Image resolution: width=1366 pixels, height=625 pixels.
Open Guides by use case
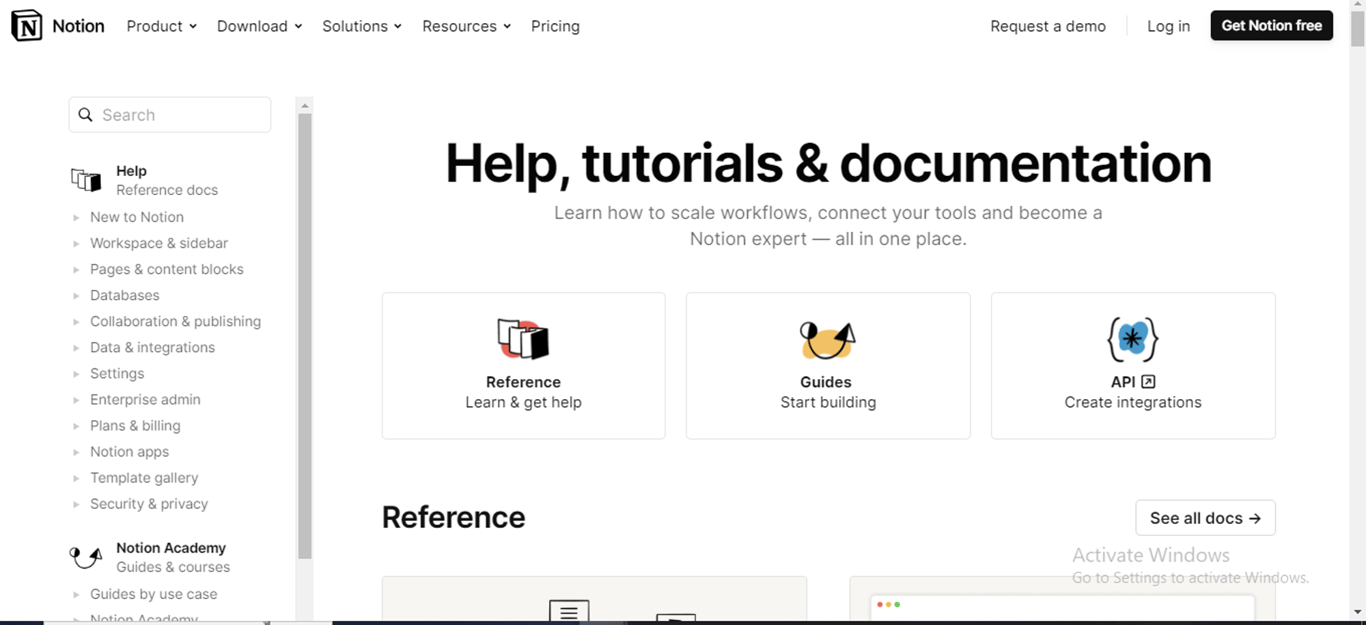click(153, 594)
